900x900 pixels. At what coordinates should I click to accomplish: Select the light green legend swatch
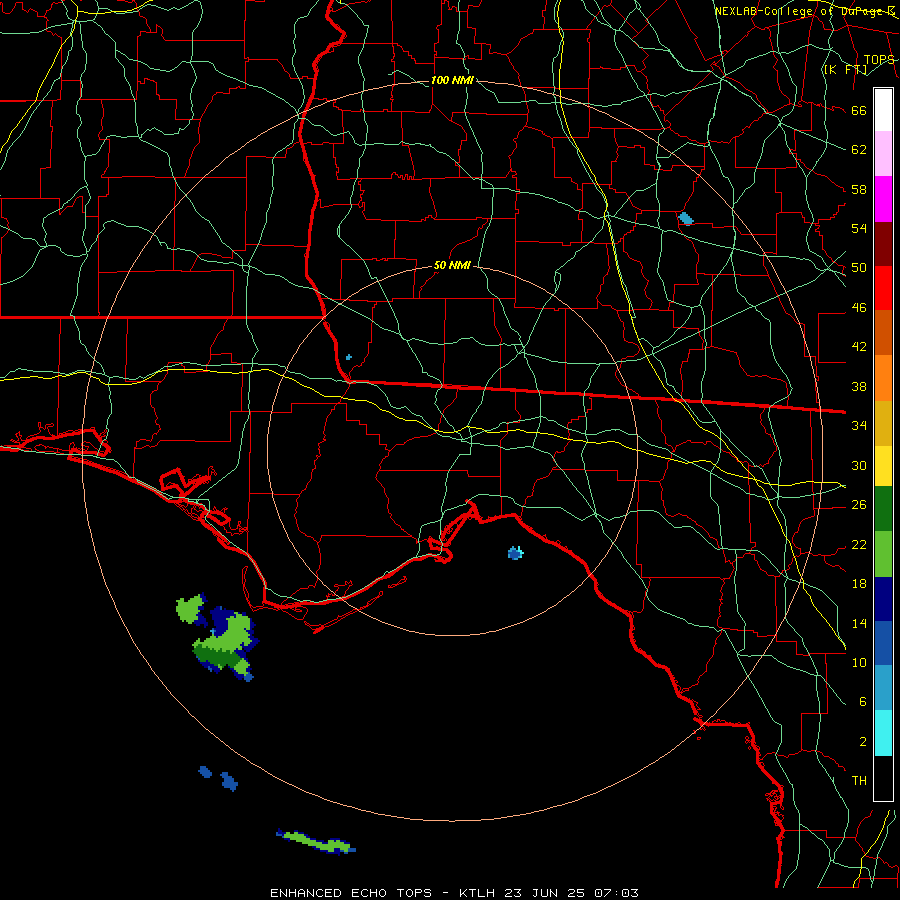[883, 554]
